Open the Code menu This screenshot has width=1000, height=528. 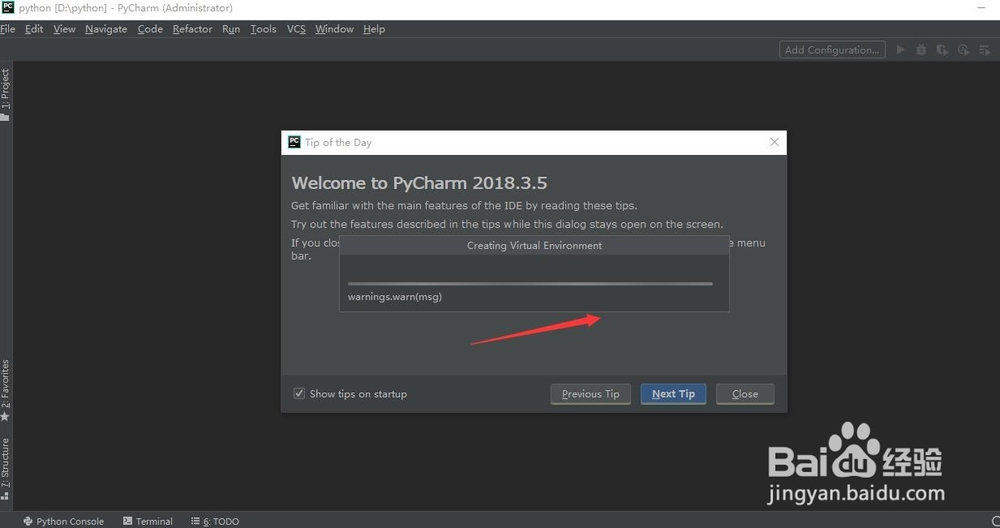click(x=150, y=29)
